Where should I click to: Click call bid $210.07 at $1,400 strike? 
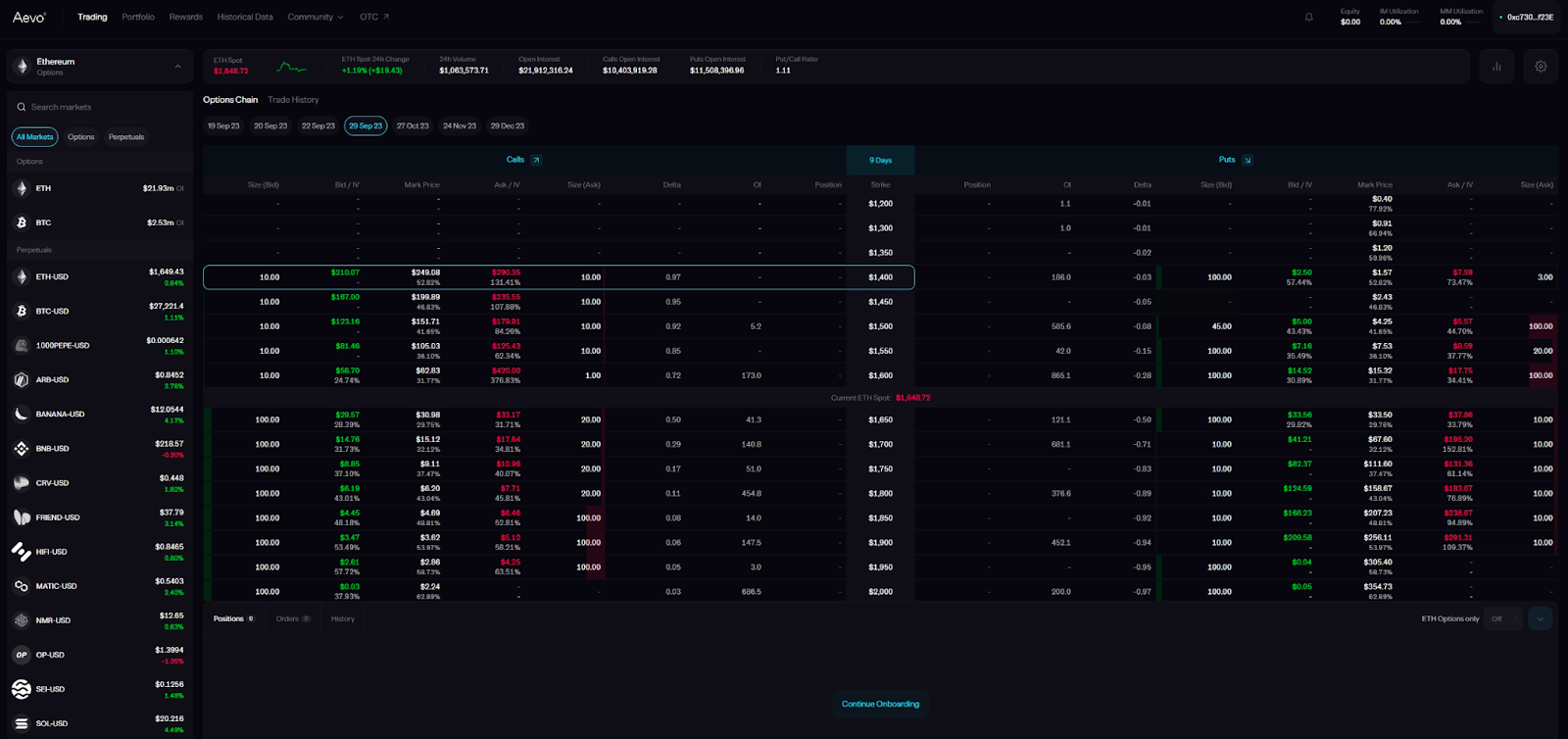345,272
